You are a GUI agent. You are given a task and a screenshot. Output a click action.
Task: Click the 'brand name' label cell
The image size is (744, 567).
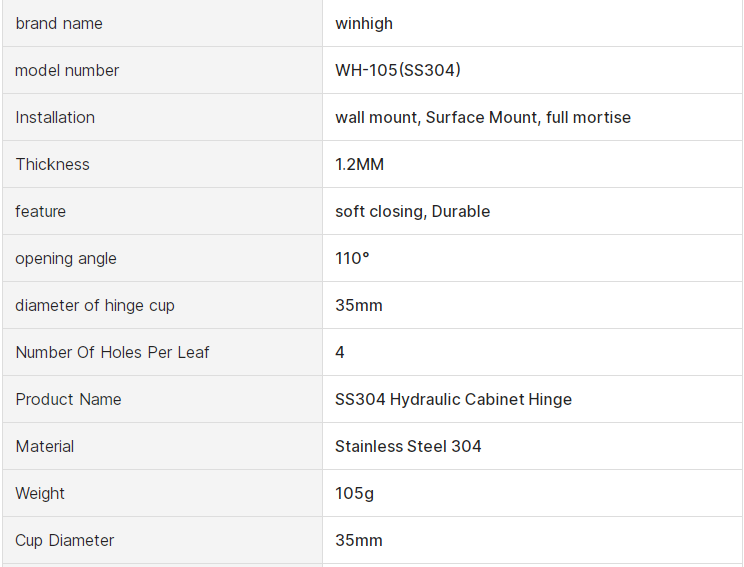pyautogui.click(x=59, y=23)
